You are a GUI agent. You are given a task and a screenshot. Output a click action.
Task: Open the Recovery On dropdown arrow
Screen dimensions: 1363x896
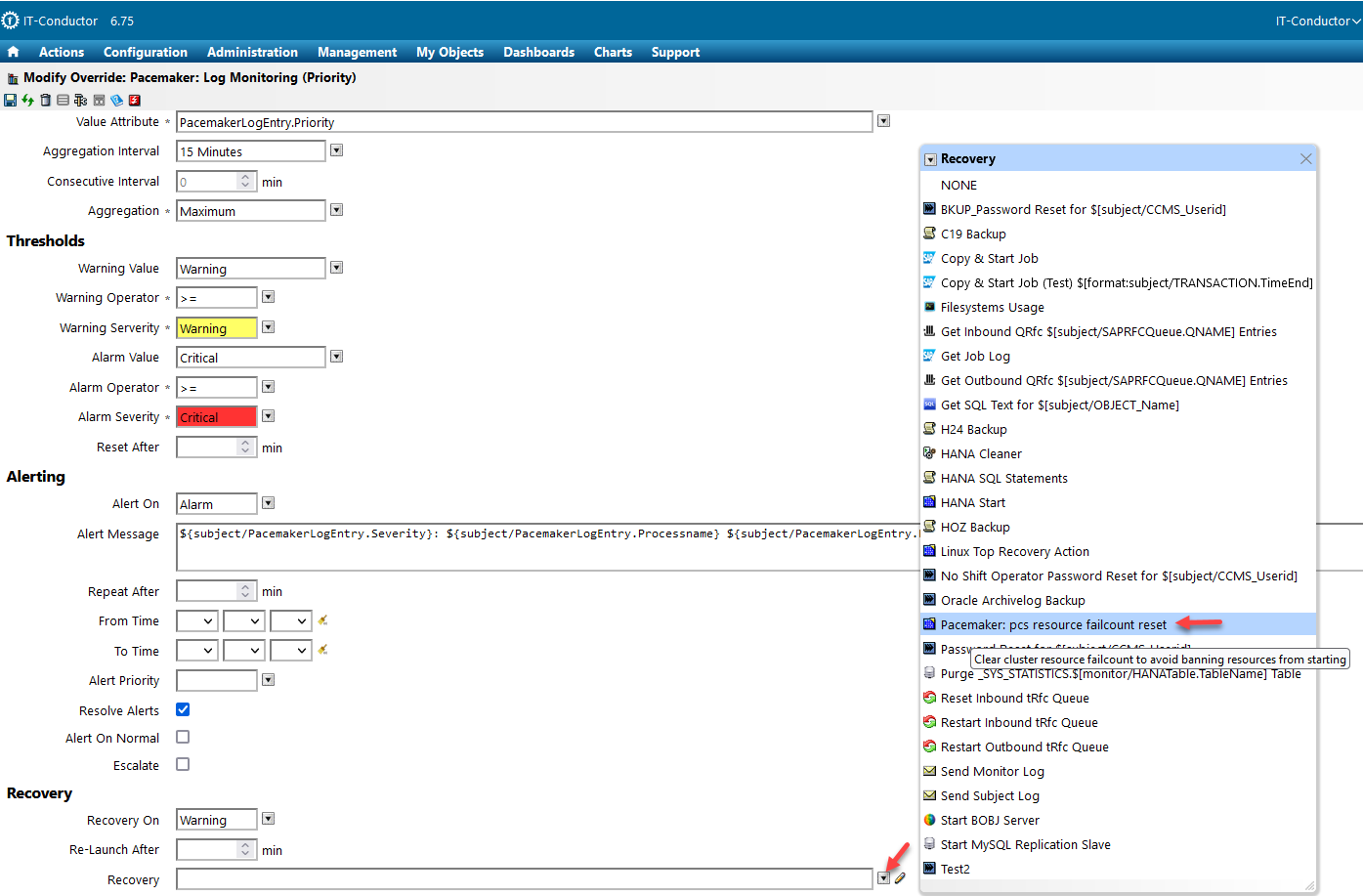pos(268,819)
